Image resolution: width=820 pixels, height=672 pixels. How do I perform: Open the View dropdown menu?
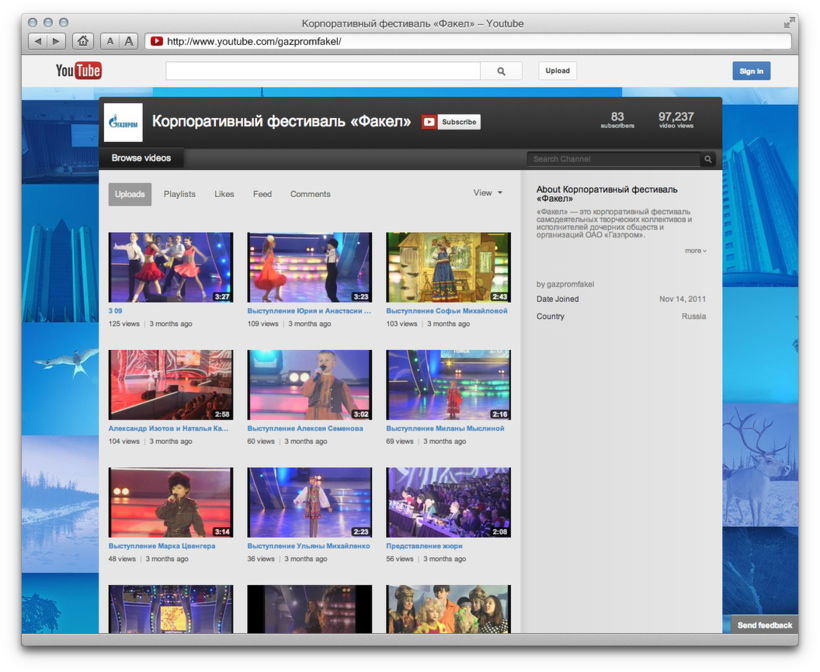point(487,193)
